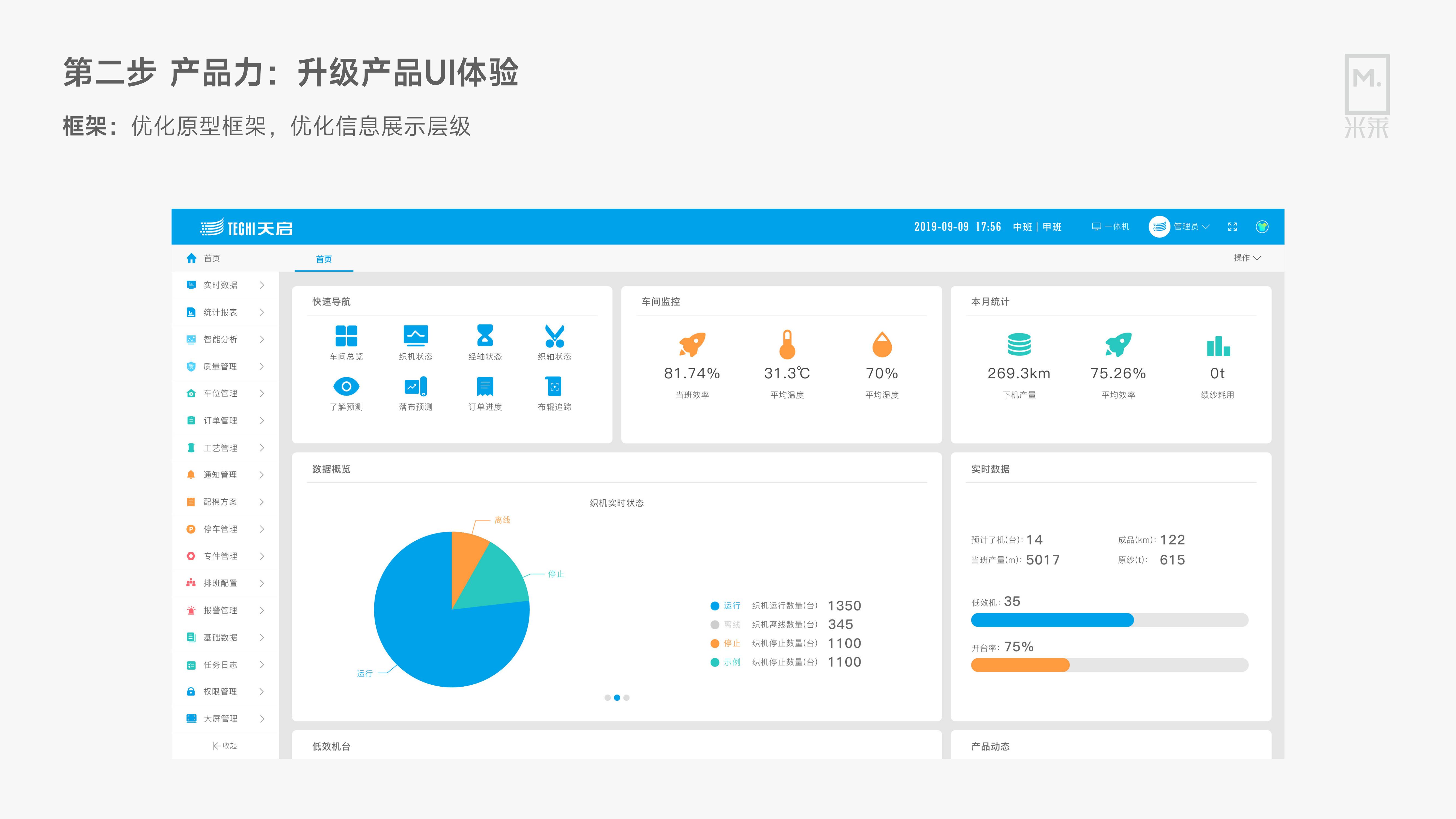Expand 统计报表 sidebar chevron
The image size is (1456, 819).
click(x=262, y=312)
